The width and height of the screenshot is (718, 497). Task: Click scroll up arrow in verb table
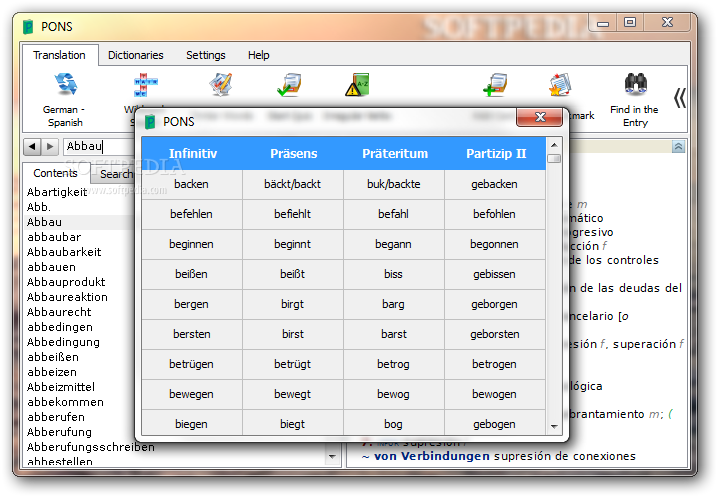(x=554, y=145)
